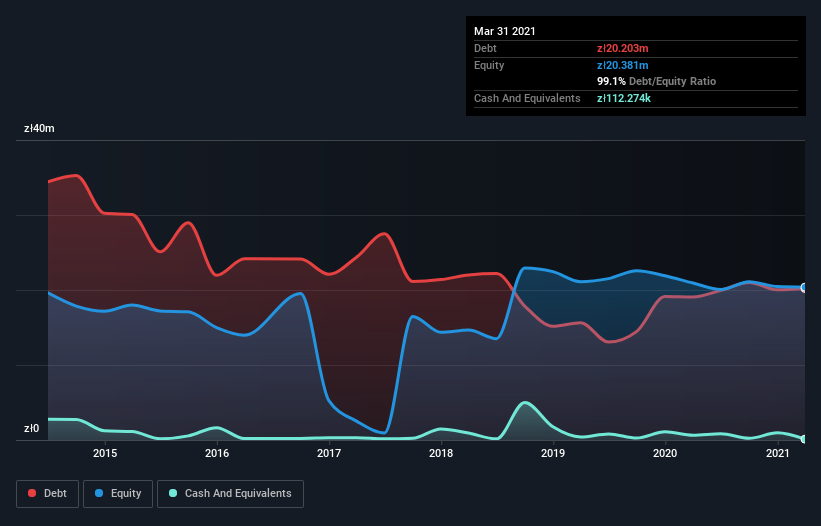Click the teal Cash And Equivalents legend dot

click(x=173, y=493)
